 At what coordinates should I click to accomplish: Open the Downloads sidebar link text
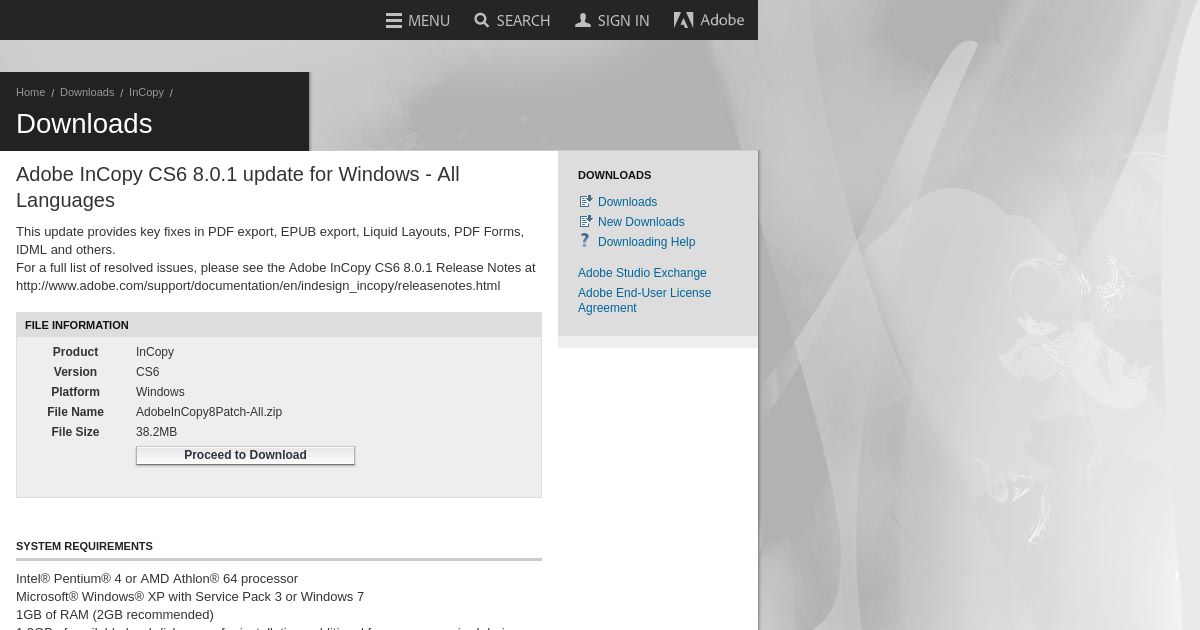627,202
